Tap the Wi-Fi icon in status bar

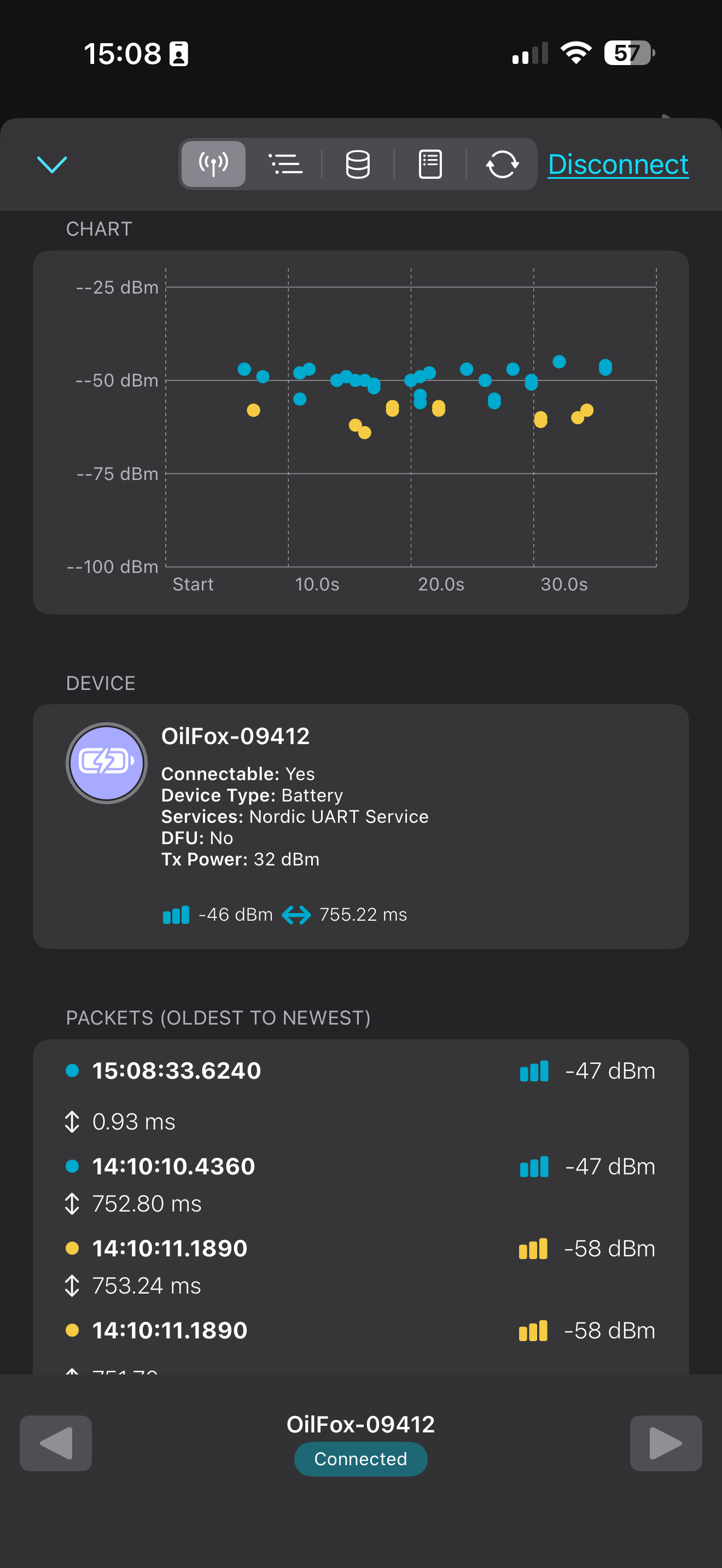(x=576, y=53)
